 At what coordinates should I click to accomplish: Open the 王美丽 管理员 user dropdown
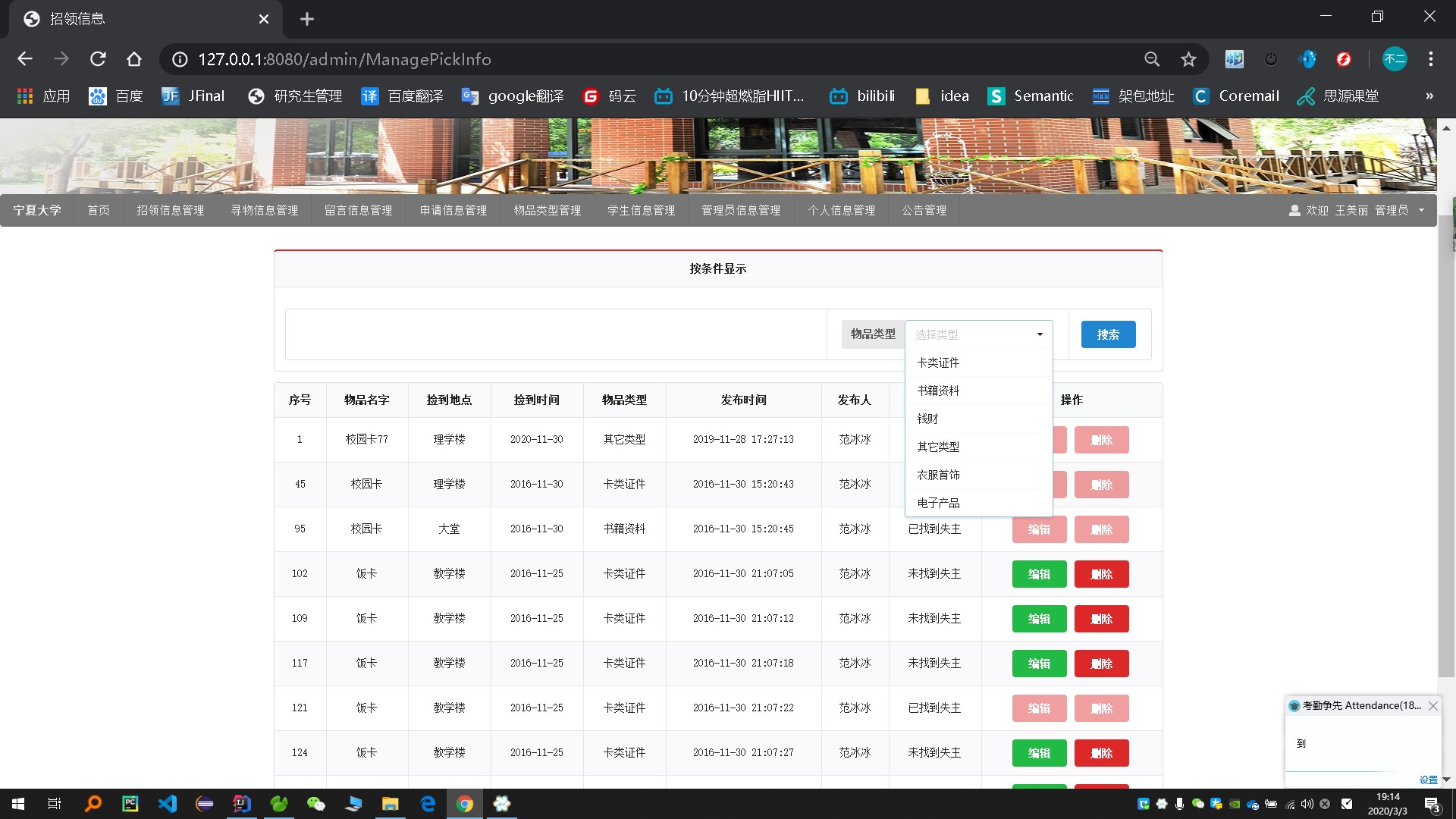[x=1356, y=210]
